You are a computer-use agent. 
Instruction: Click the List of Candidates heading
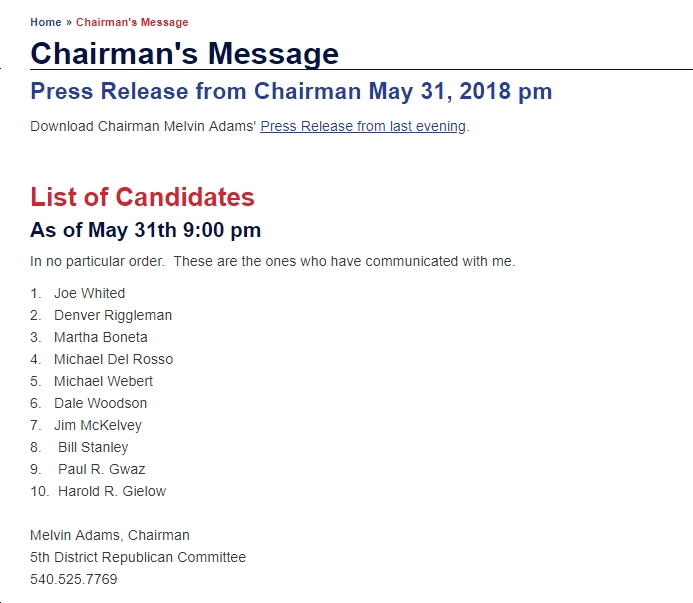(142, 197)
